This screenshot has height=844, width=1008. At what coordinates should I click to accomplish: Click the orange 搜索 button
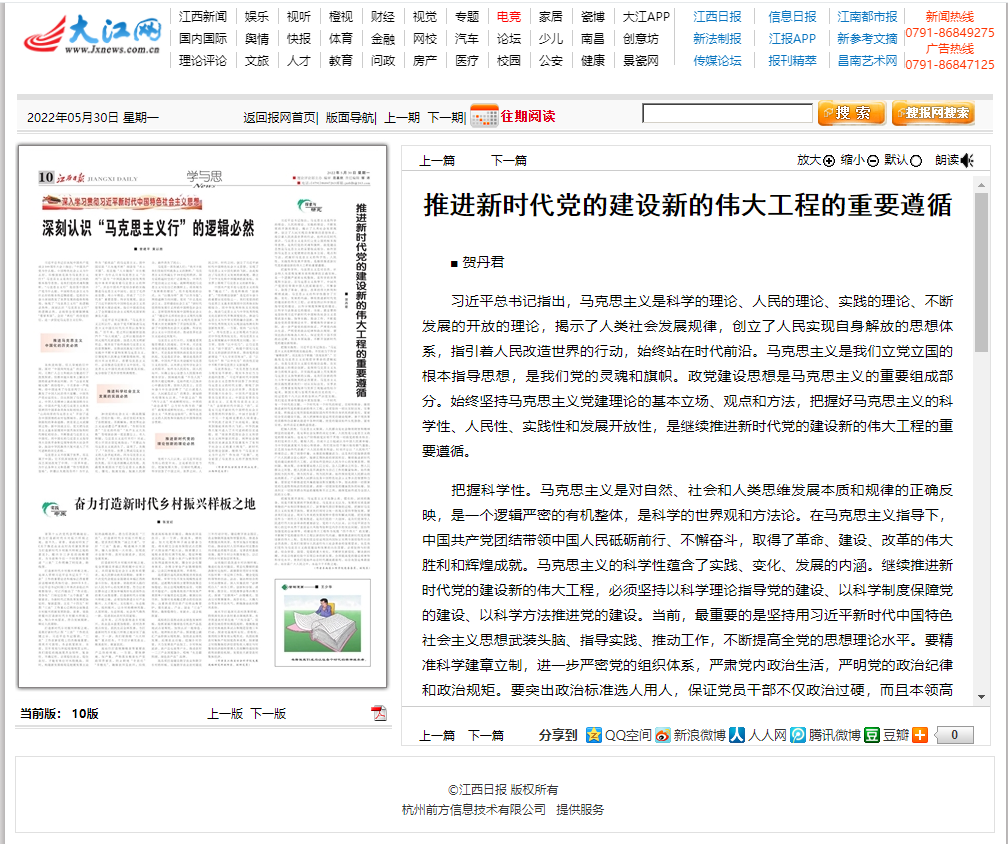pos(852,113)
